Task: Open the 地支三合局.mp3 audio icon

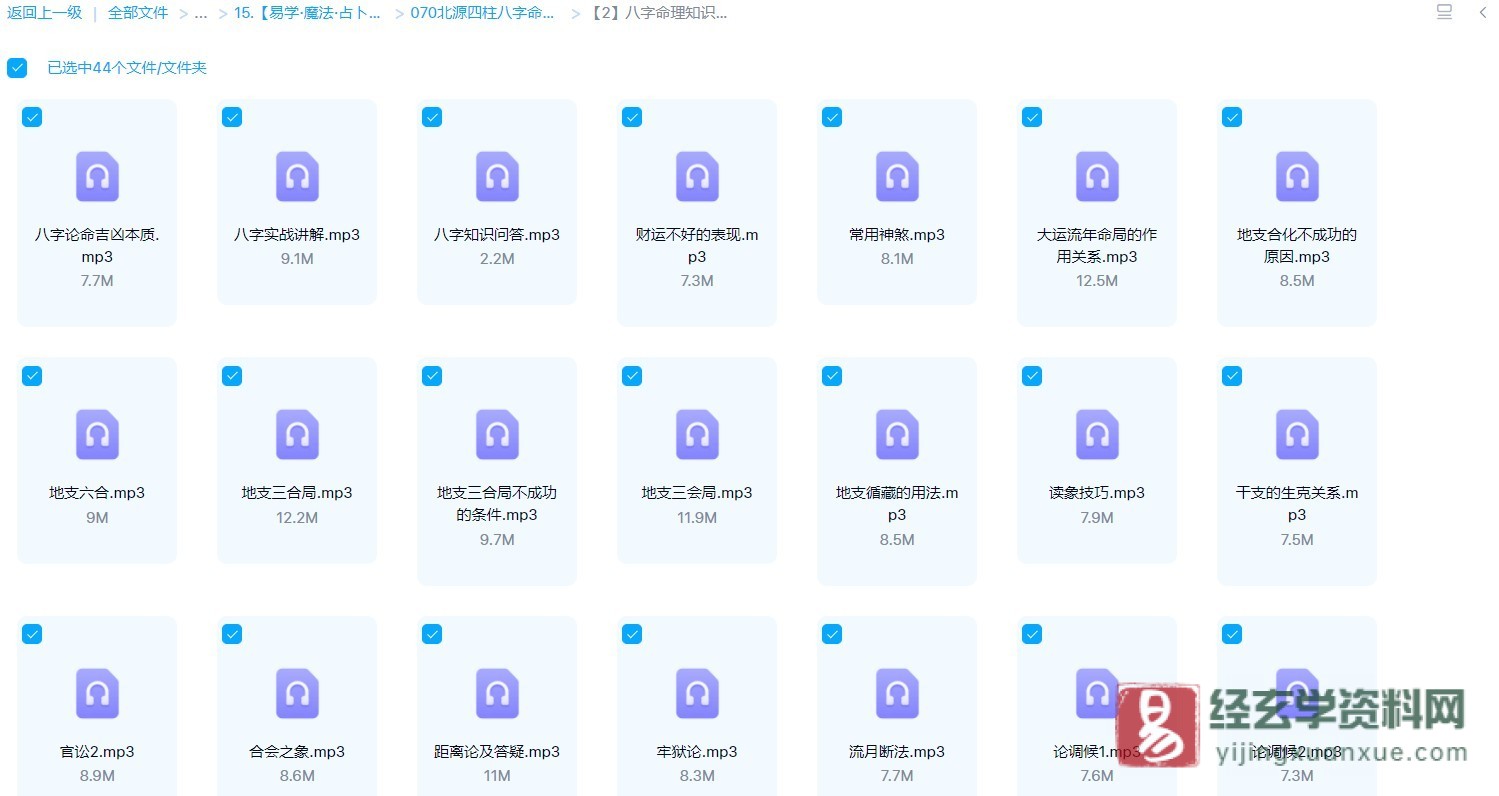Action: [297, 435]
